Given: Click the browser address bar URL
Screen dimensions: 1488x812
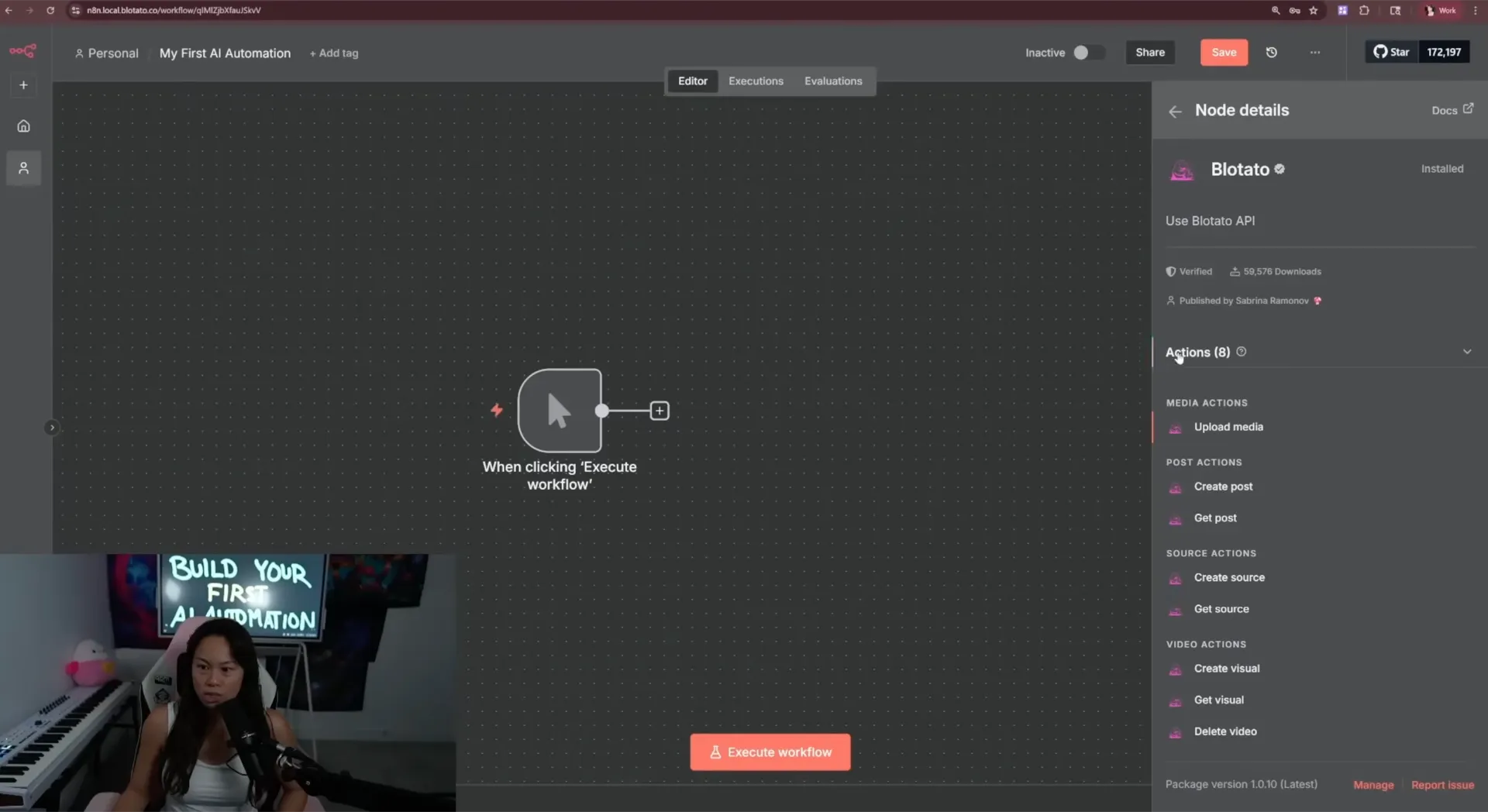Looking at the screenshot, I should [x=174, y=10].
